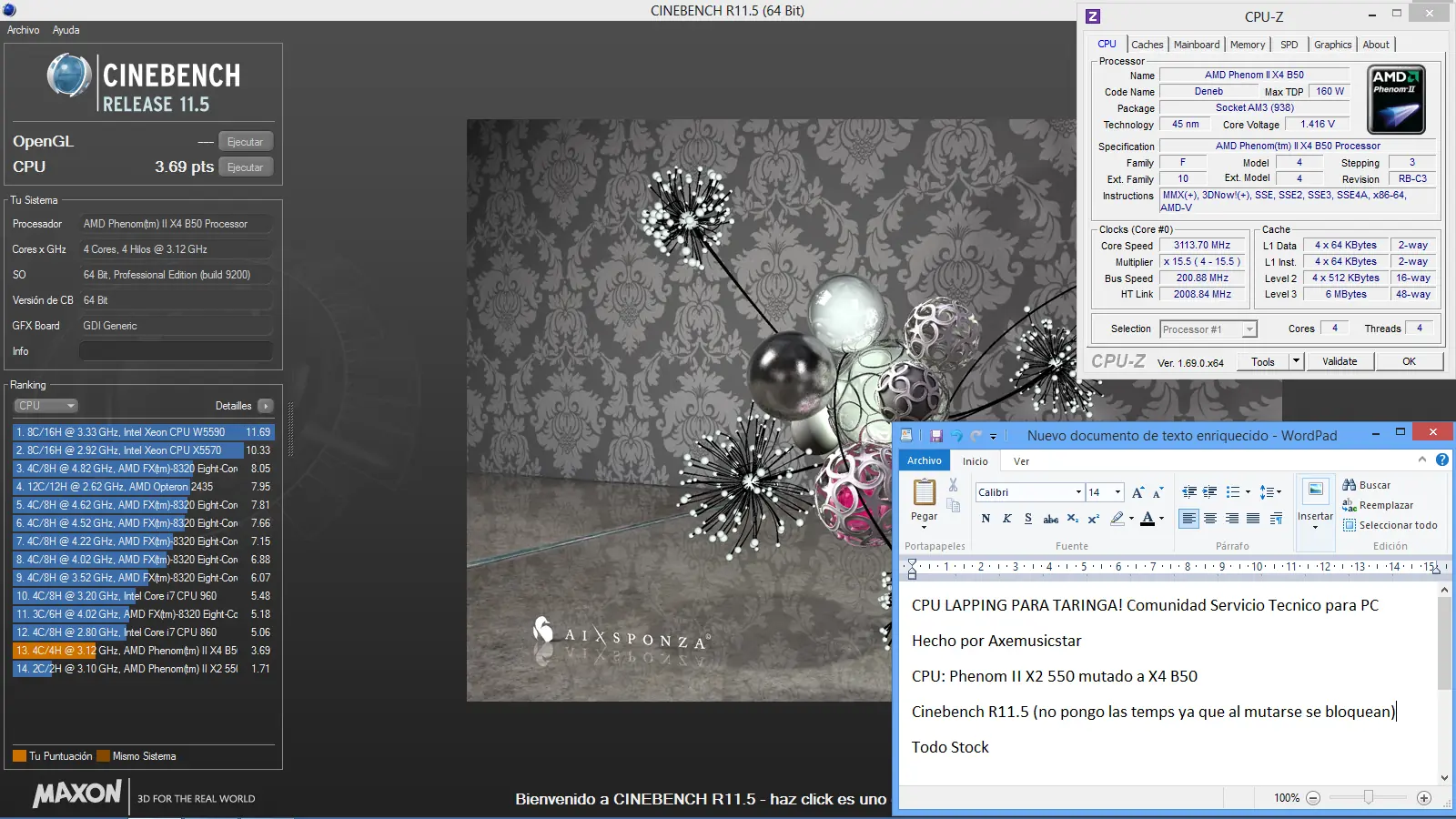Viewport: 1456px width, 819px height.
Task: Click the AMD Phenom II logo in CPU-Z
Action: point(1396,100)
